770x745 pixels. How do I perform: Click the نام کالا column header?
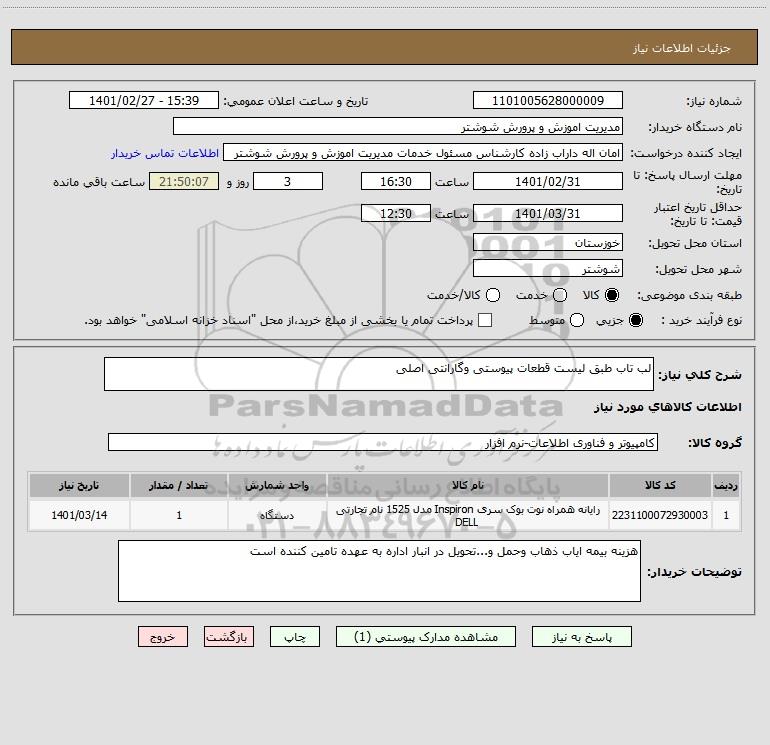(x=468, y=485)
